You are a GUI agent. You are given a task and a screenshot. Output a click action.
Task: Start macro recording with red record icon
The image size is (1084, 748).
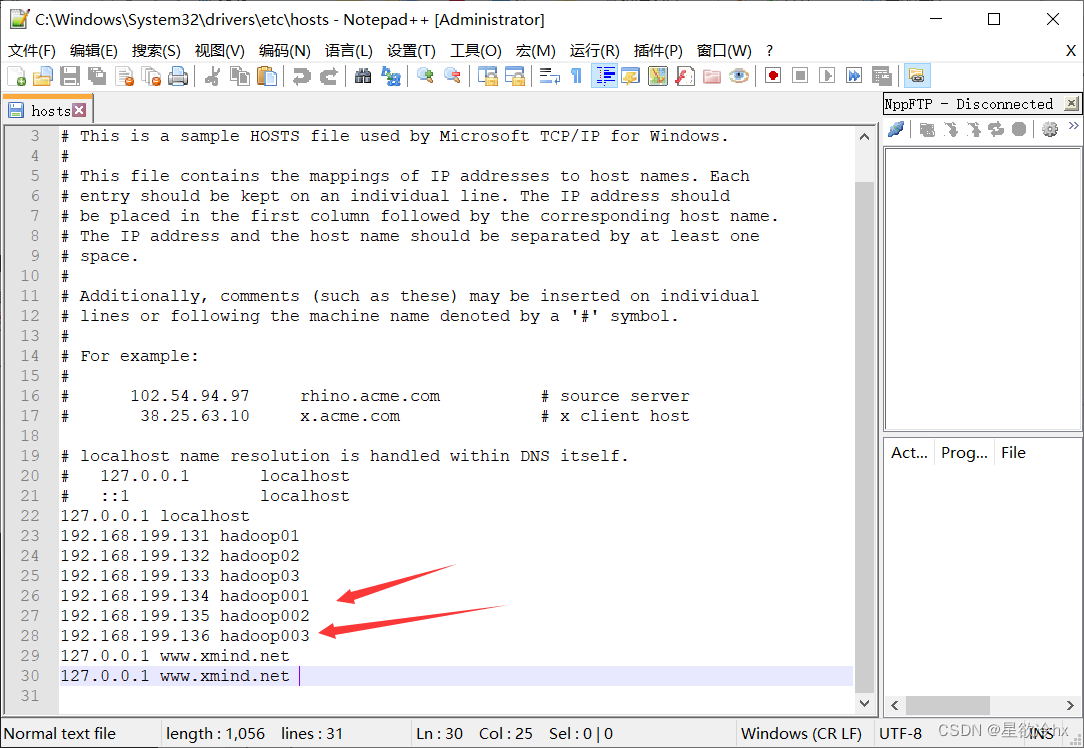coord(773,76)
